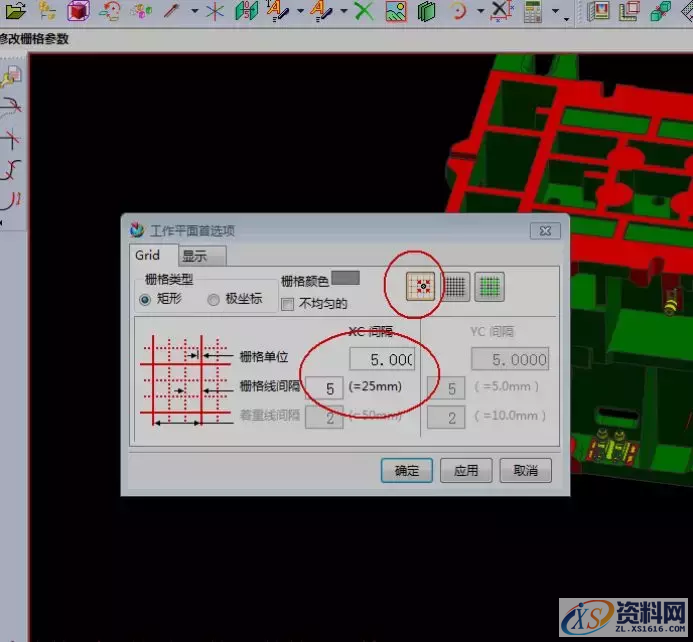Screen dimensions: 693x642
Task: Toggle the 不均匀的 checkbox
Action: (x=287, y=304)
